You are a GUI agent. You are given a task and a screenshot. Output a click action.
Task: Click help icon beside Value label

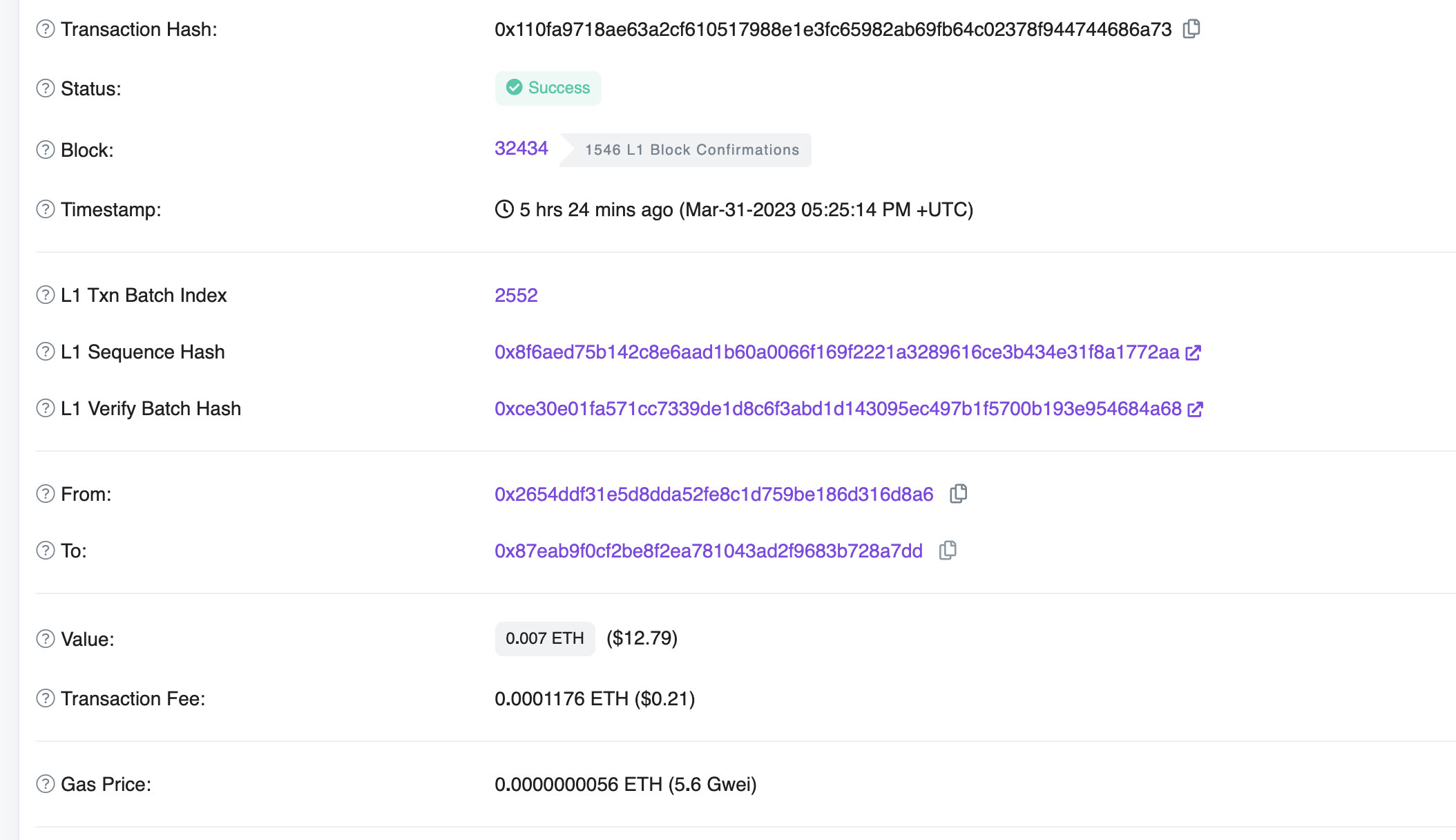[x=46, y=639]
